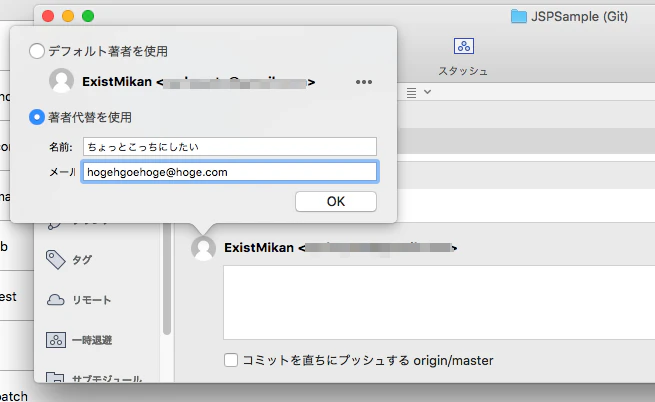655x402 pixels.
Task: Maximize the window with green button
Action: point(88,16)
